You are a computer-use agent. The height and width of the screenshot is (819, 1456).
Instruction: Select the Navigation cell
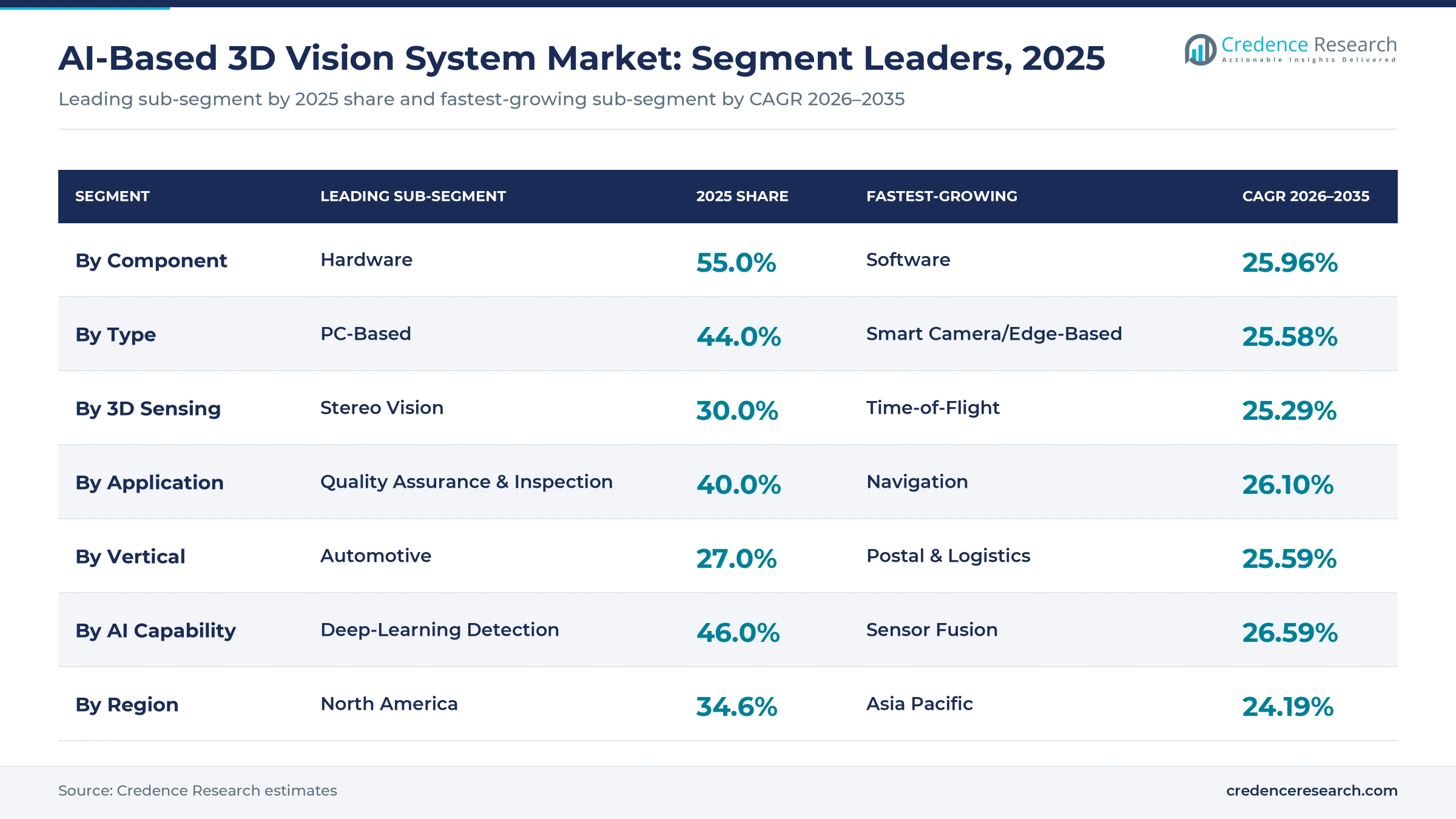point(917,482)
